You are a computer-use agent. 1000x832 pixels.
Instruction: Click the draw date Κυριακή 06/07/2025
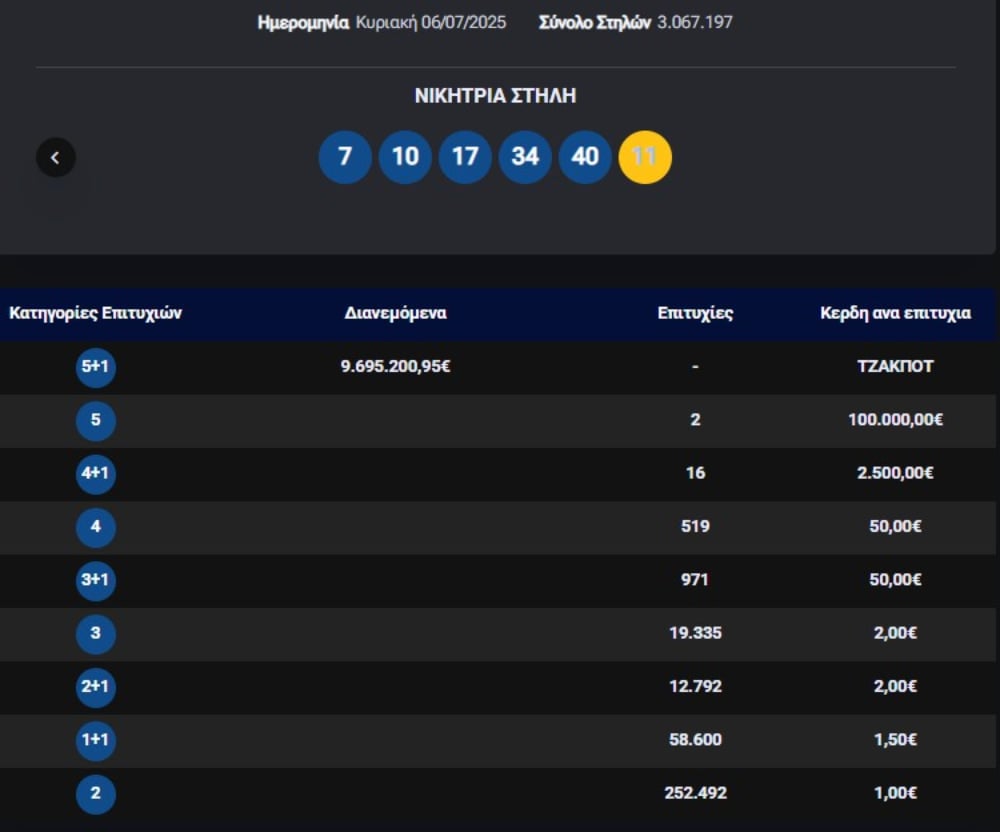(431, 22)
